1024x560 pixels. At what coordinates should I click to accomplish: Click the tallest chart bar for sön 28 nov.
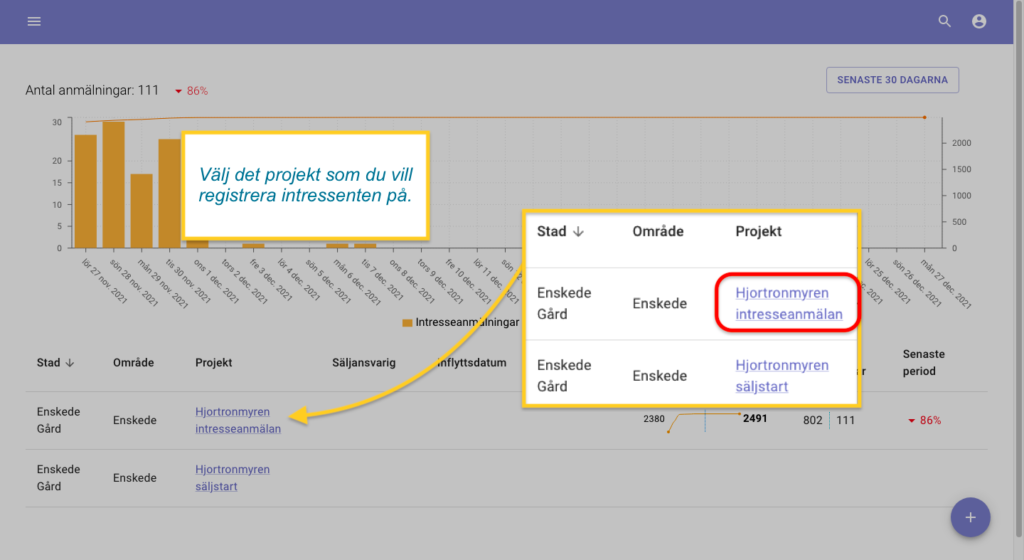click(113, 184)
